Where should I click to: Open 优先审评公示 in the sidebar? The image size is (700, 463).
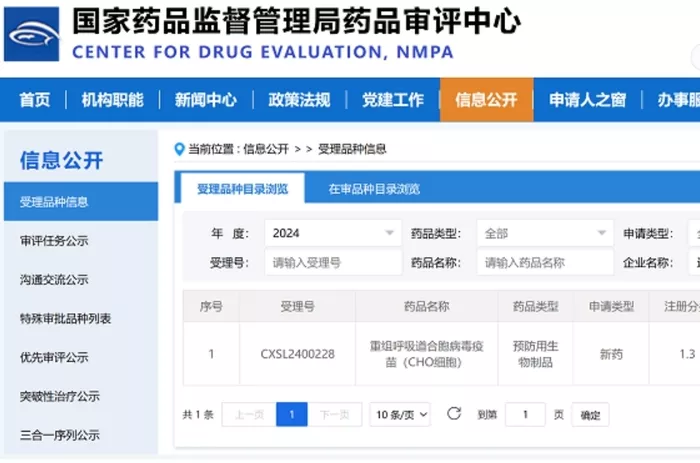tap(54, 358)
